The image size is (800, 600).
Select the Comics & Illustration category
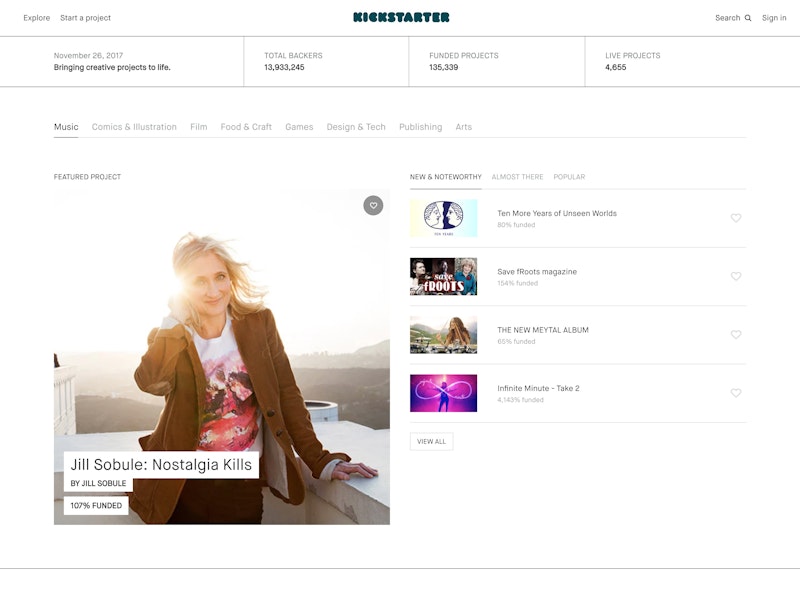(134, 127)
